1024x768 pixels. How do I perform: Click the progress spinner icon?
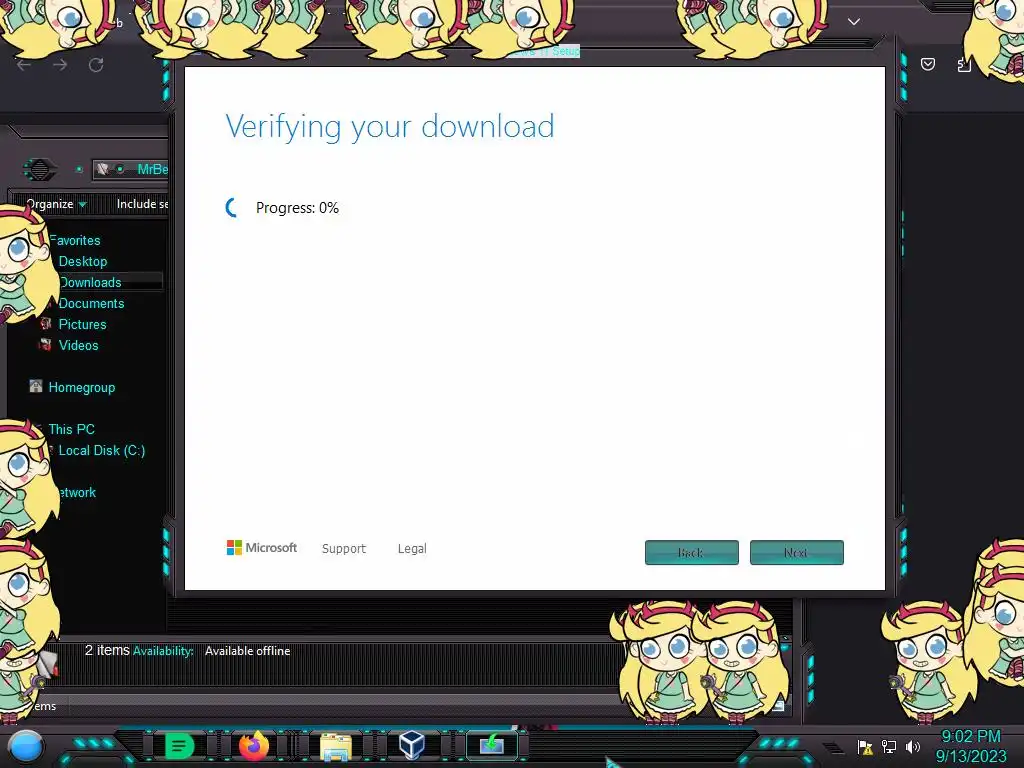[232, 208]
